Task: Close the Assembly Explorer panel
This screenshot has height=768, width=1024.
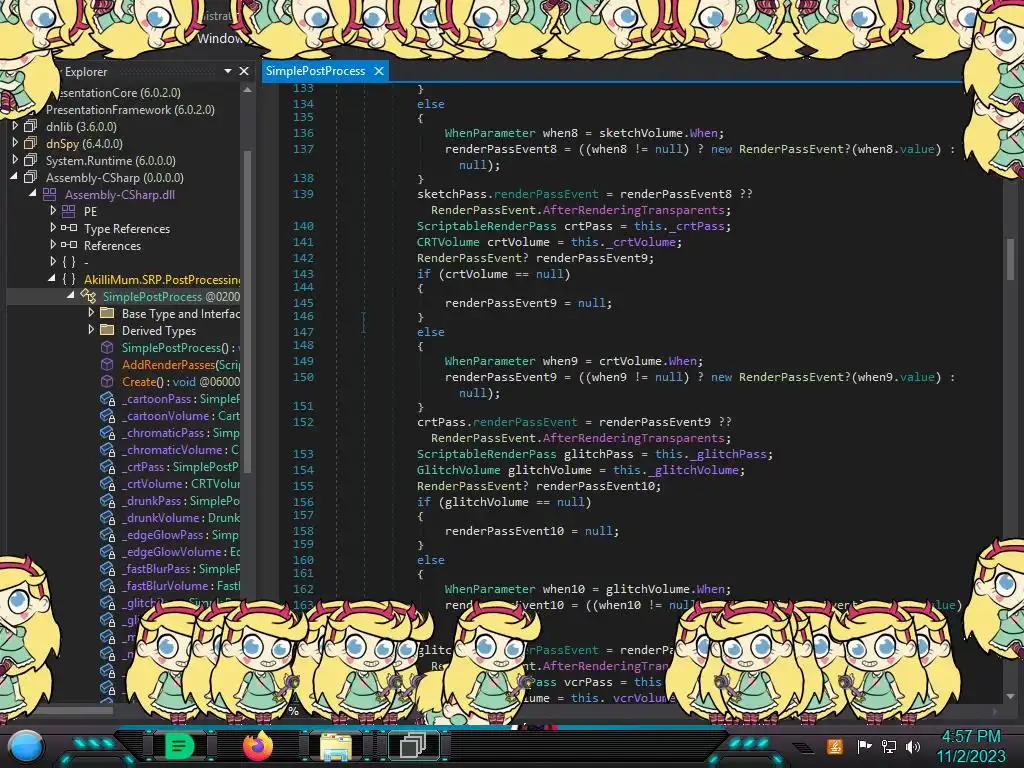Action: point(244,71)
